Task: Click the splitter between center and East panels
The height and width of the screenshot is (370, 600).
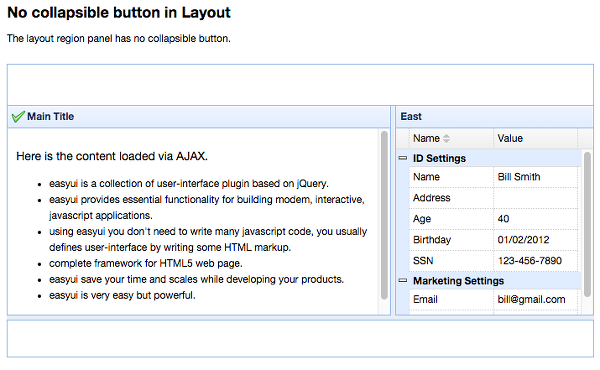Action: coord(393,210)
